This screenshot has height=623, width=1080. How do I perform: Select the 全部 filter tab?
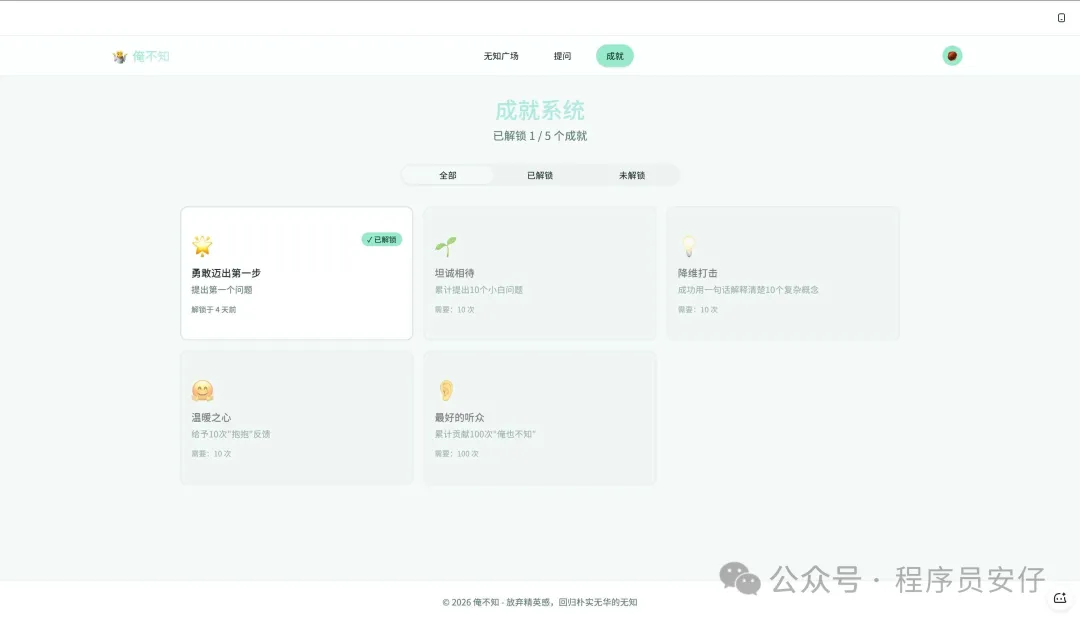point(448,176)
